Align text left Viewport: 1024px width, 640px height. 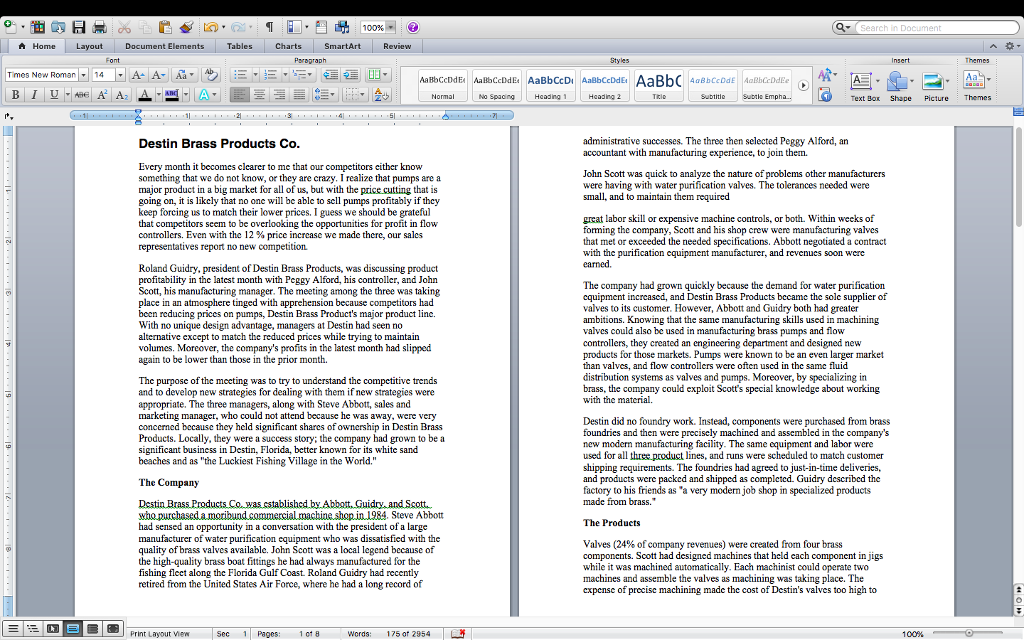[x=239, y=95]
